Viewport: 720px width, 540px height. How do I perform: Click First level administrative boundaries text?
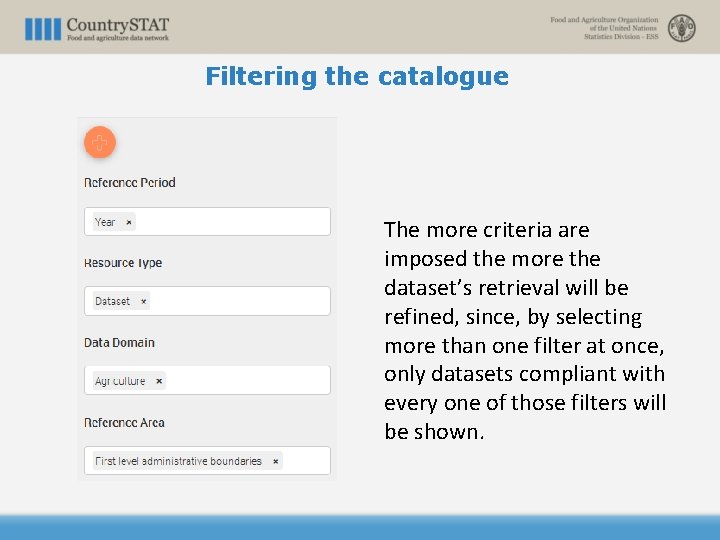(x=178, y=461)
